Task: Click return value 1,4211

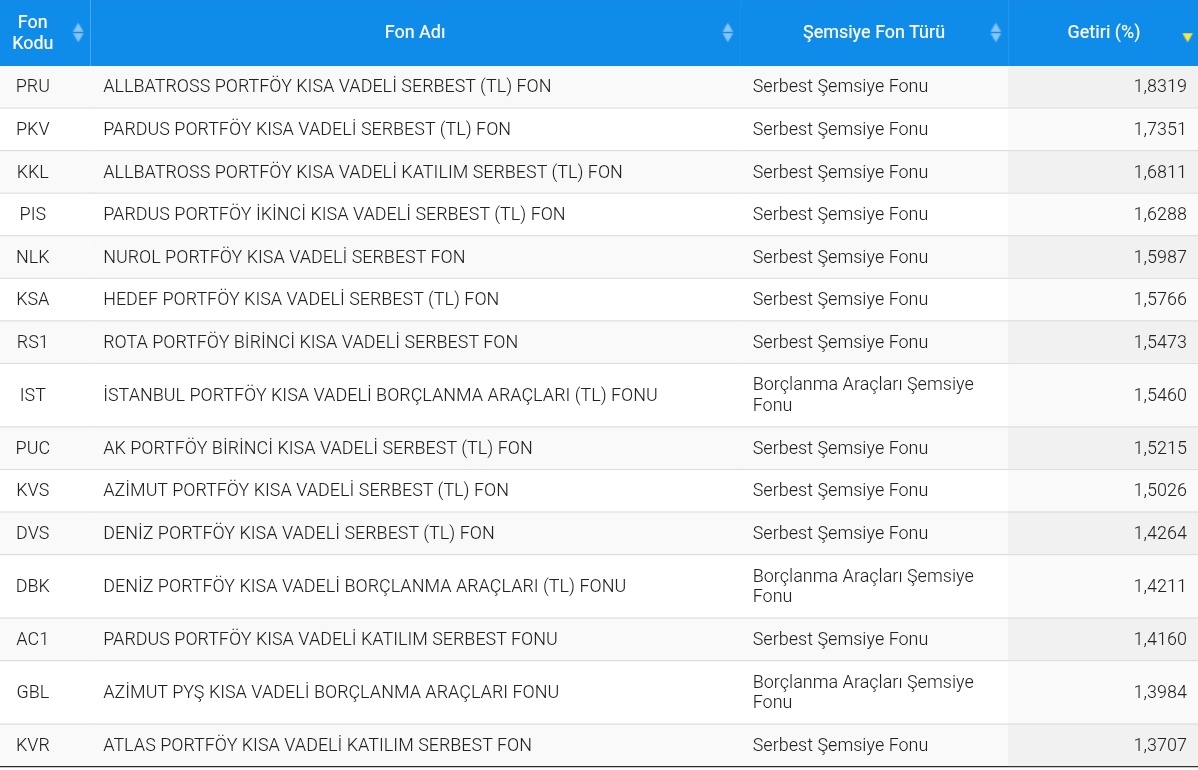Action: tap(1160, 586)
